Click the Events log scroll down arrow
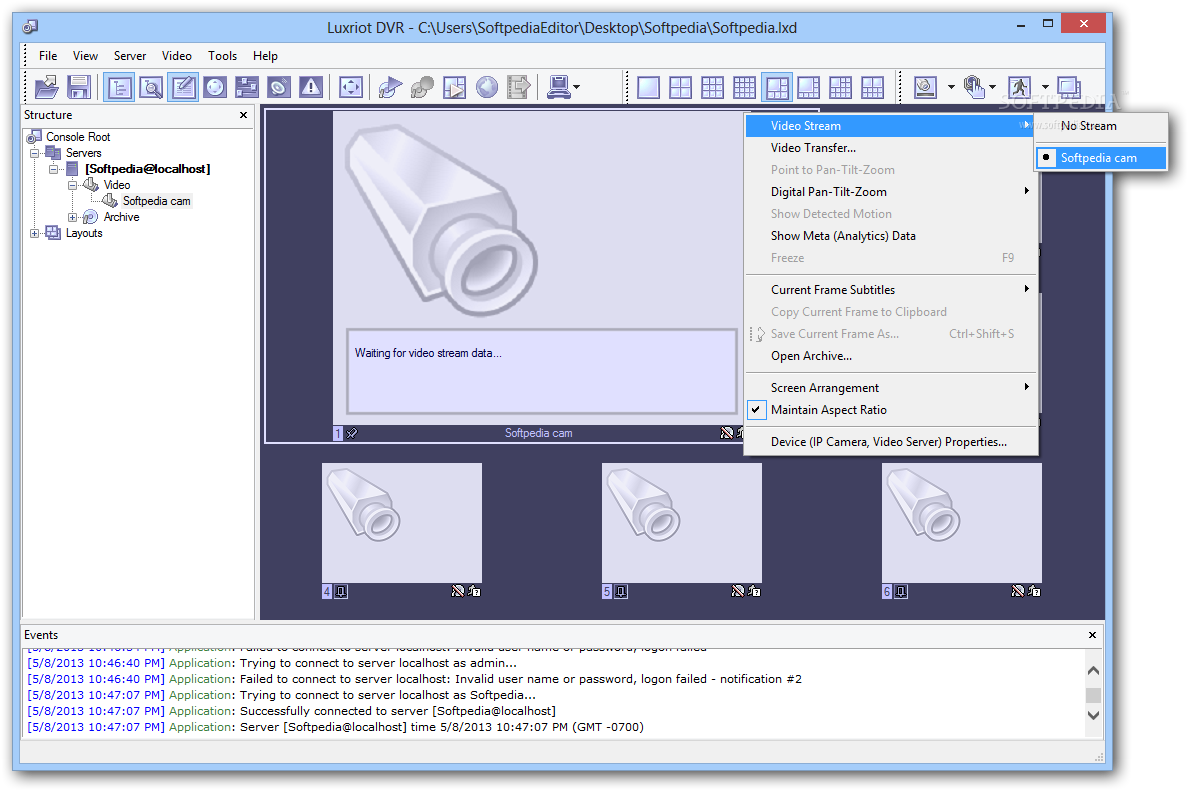 (x=1093, y=715)
